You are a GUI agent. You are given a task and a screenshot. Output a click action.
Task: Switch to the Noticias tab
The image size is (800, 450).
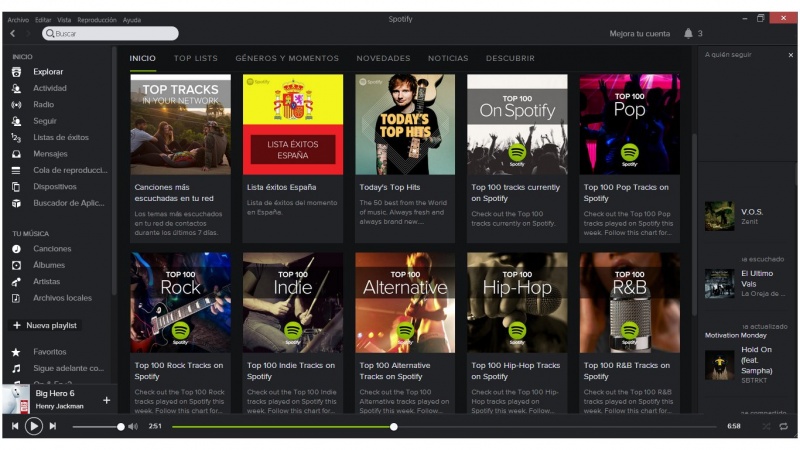click(448, 58)
